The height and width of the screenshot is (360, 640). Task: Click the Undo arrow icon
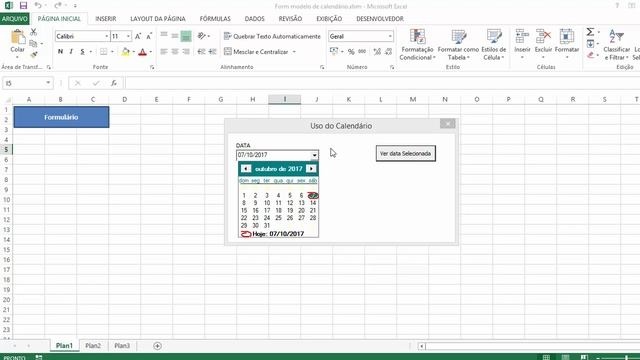point(38,6)
